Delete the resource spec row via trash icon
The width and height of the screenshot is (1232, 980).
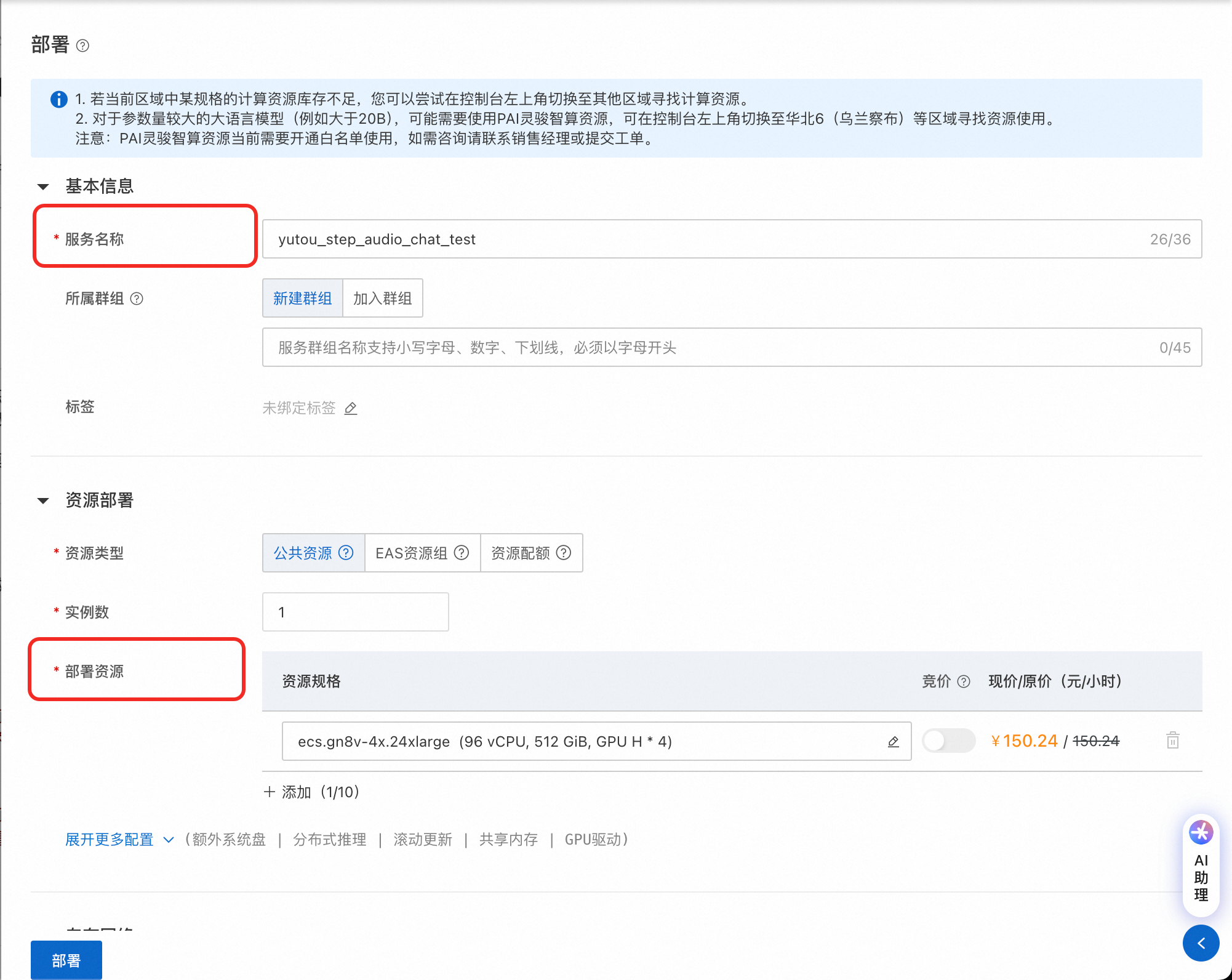tap(1172, 741)
